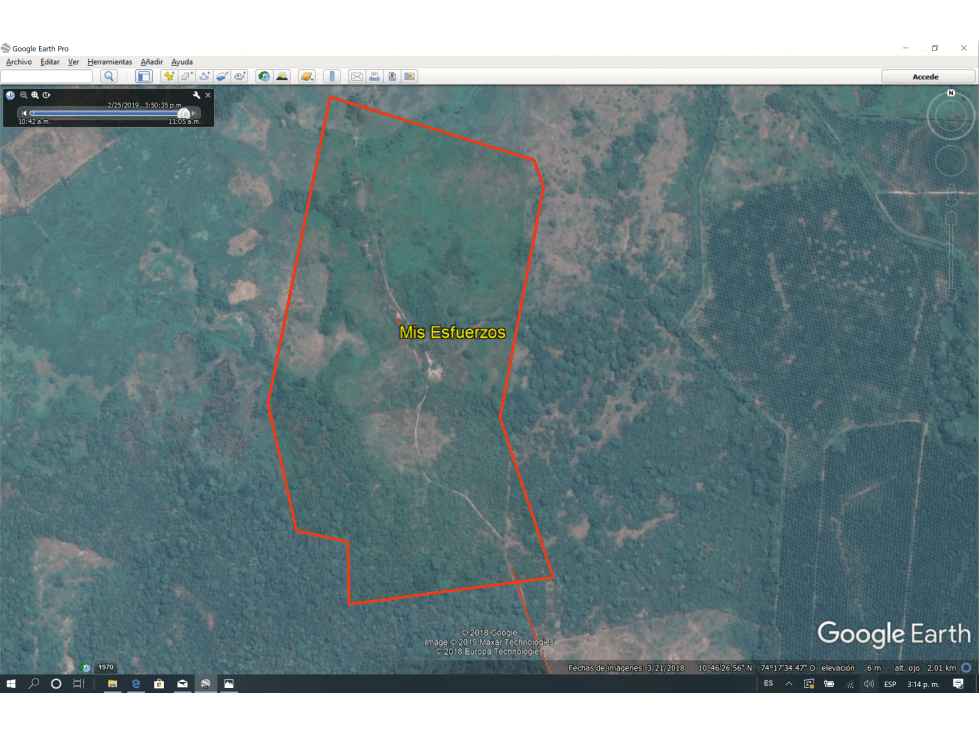Image resolution: width=979 pixels, height=734 pixels.
Task: Click the Record a Tour icon
Action: (240, 76)
